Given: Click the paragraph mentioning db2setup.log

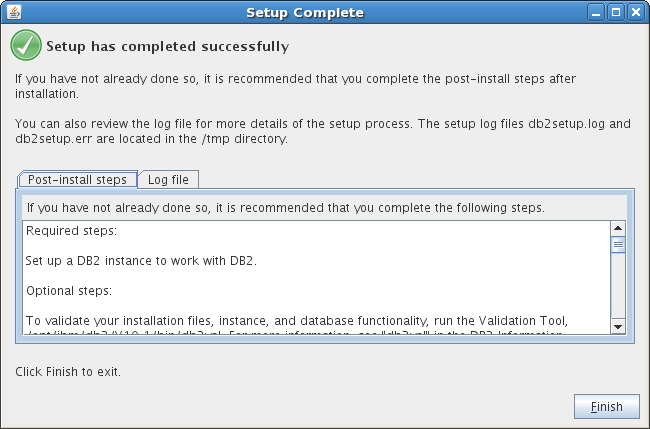Looking at the screenshot, I should [323, 131].
